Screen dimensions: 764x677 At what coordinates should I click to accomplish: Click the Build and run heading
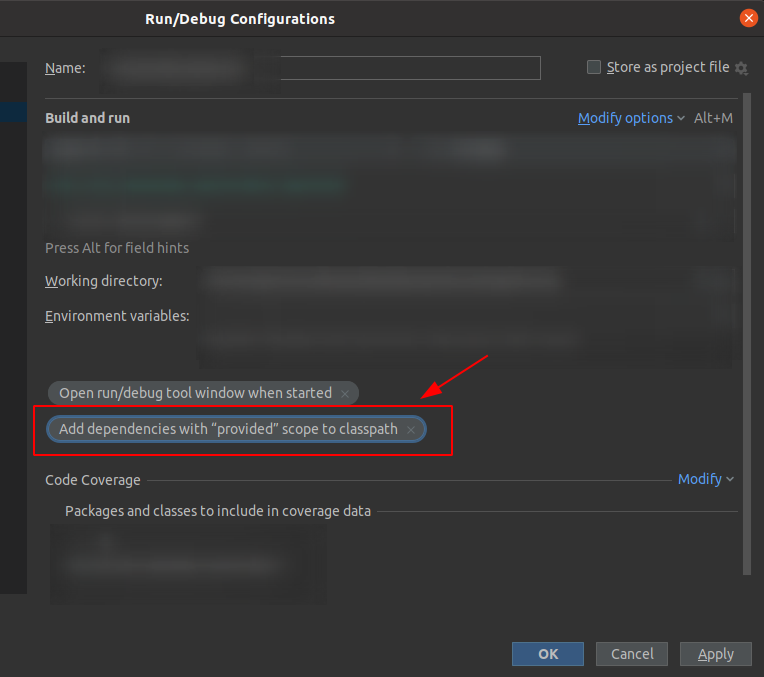pos(88,118)
